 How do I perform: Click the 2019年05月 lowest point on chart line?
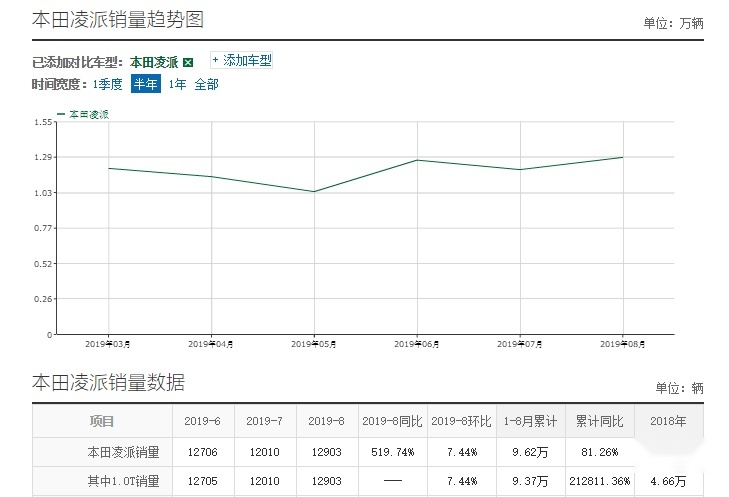tap(314, 192)
